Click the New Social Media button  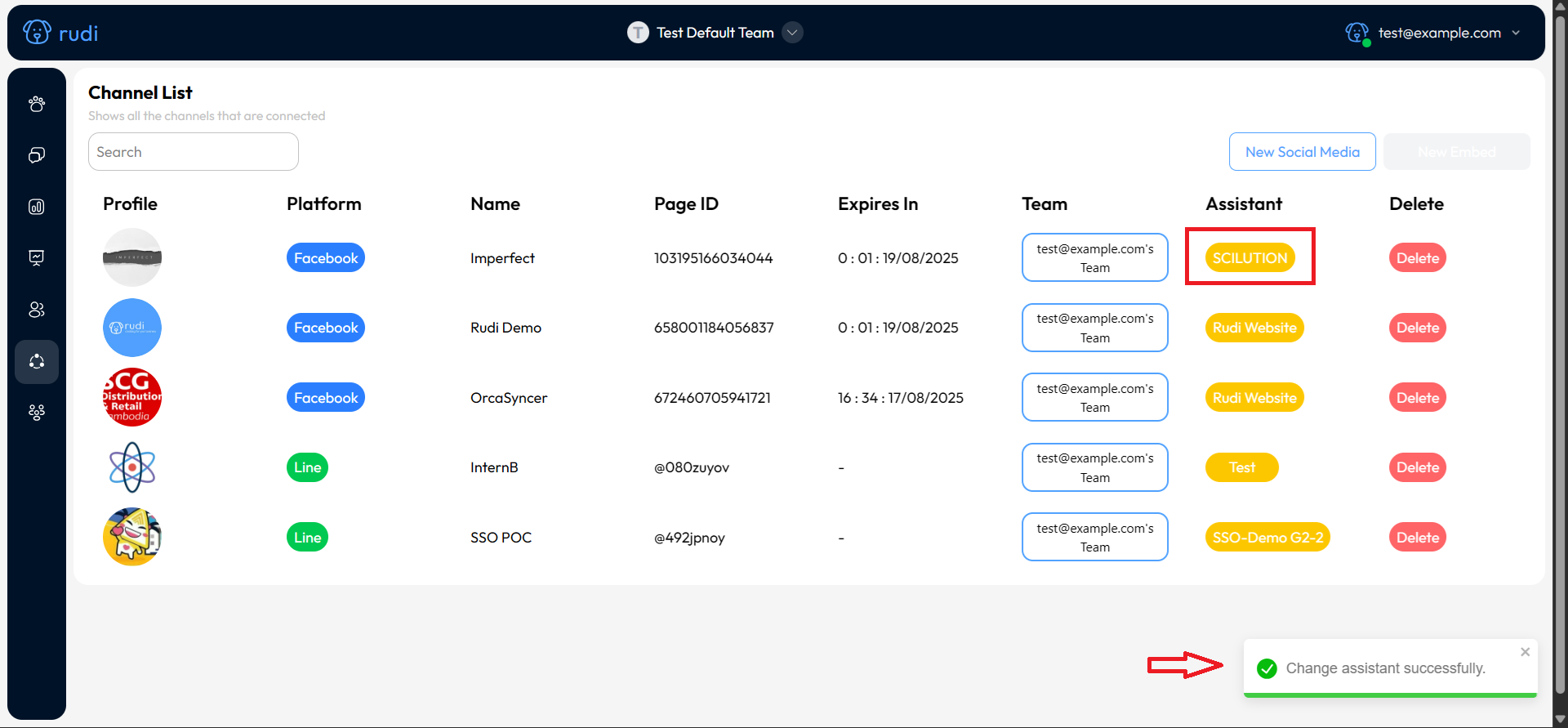click(x=1302, y=152)
